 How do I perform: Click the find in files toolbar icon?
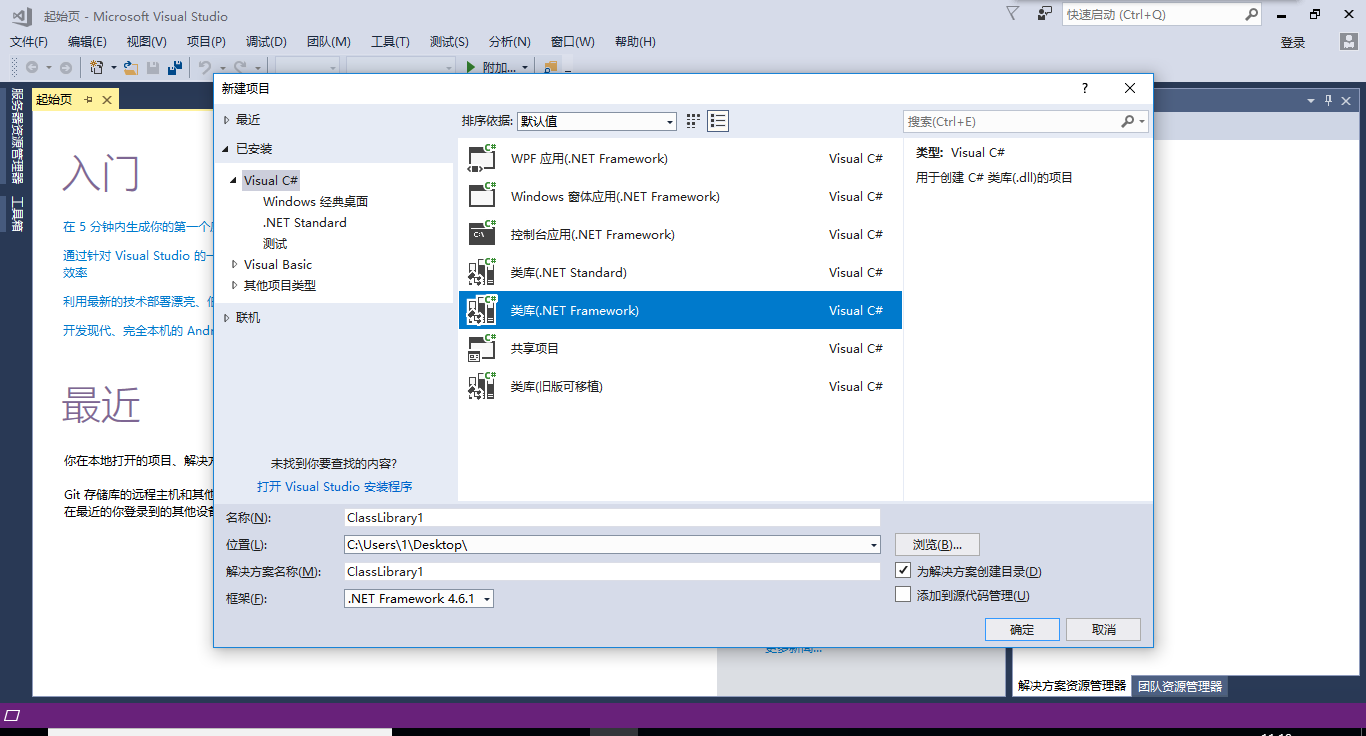(550, 67)
